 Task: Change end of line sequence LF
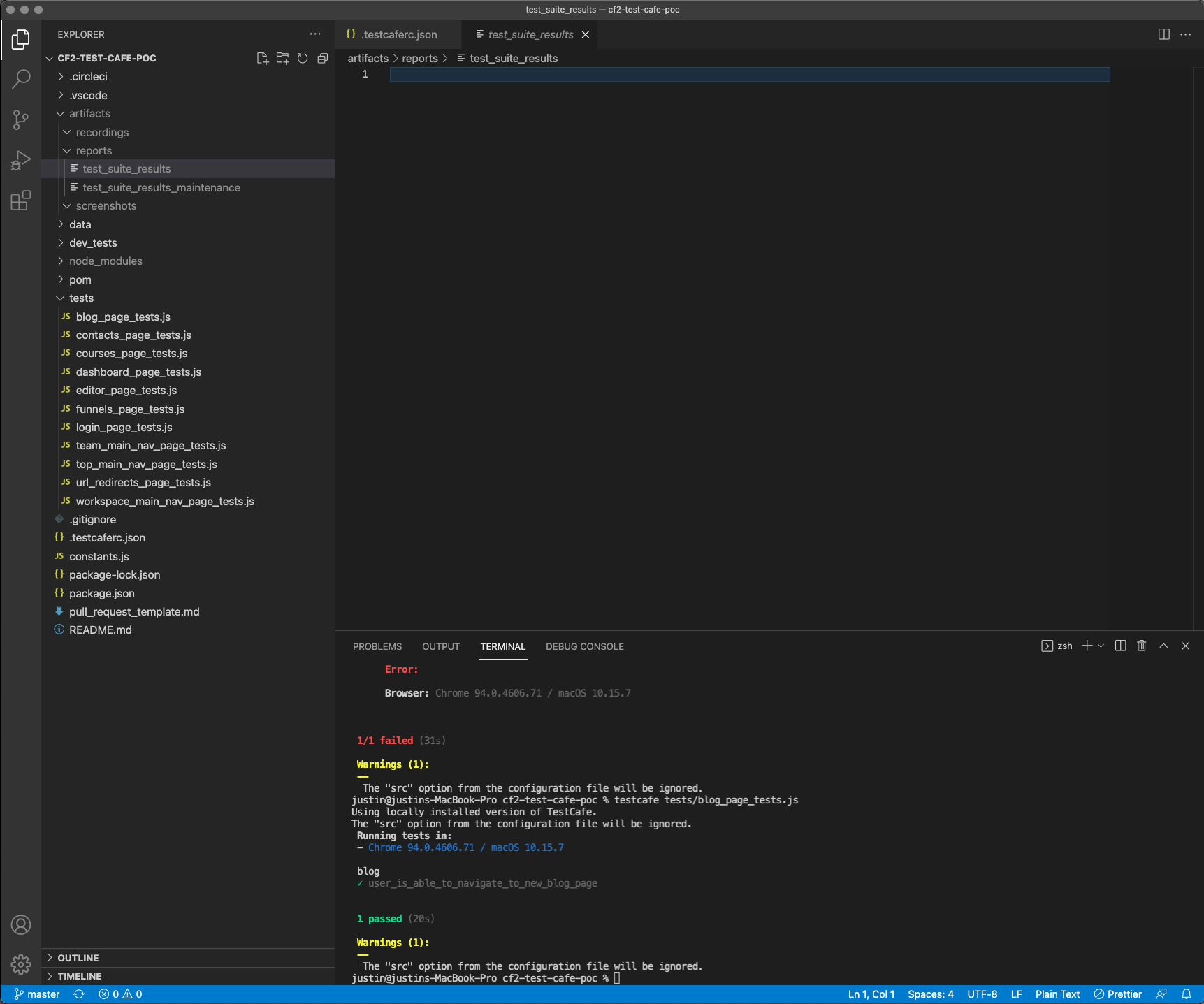1017,994
